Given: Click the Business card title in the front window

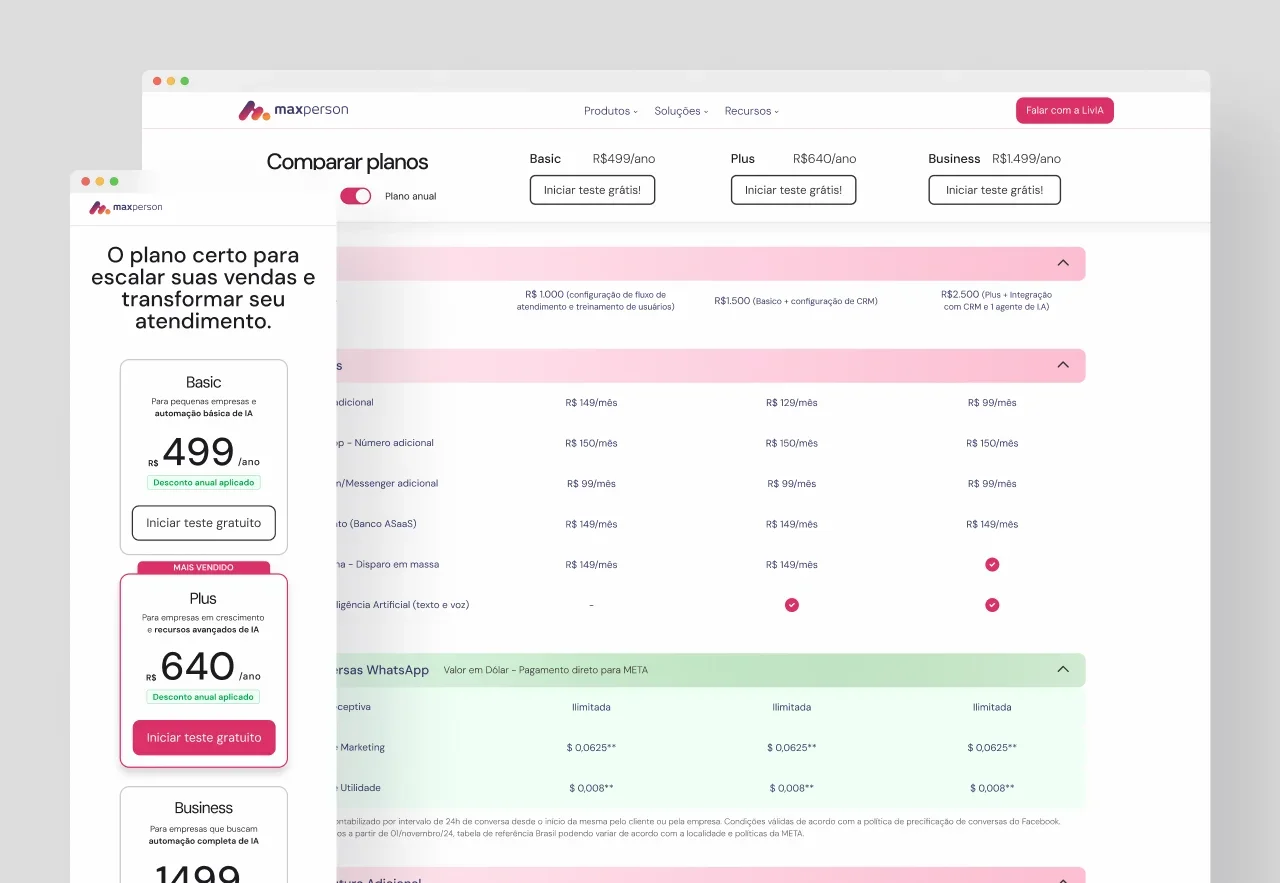Looking at the screenshot, I should point(204,808).
